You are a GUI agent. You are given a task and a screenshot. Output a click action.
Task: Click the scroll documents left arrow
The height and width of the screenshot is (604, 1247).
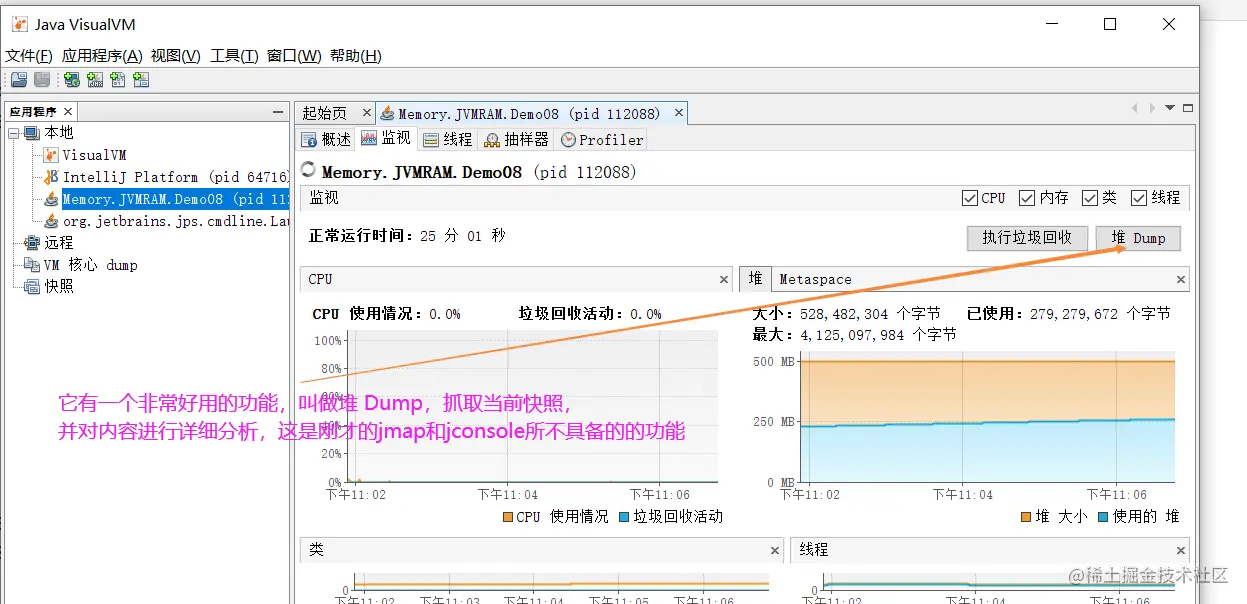point(1135,108)
